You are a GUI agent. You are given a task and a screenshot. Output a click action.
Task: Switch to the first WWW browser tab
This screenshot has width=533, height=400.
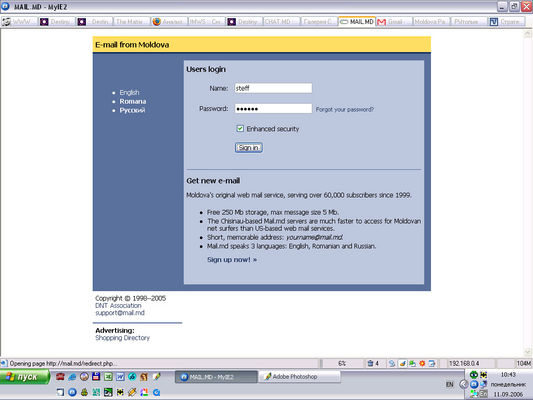pos(19,22)
